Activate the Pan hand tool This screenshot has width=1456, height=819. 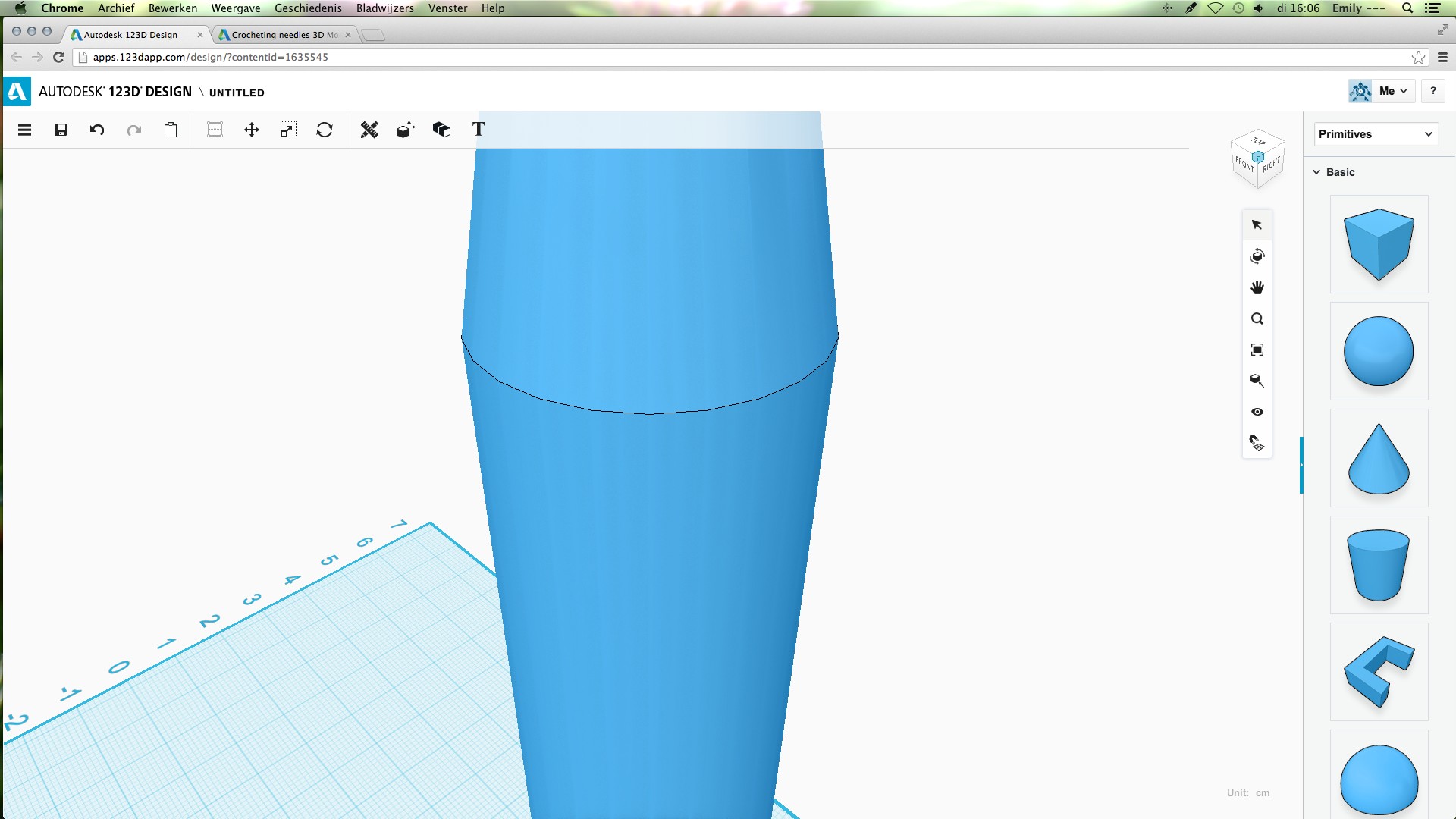[1257, 287]
